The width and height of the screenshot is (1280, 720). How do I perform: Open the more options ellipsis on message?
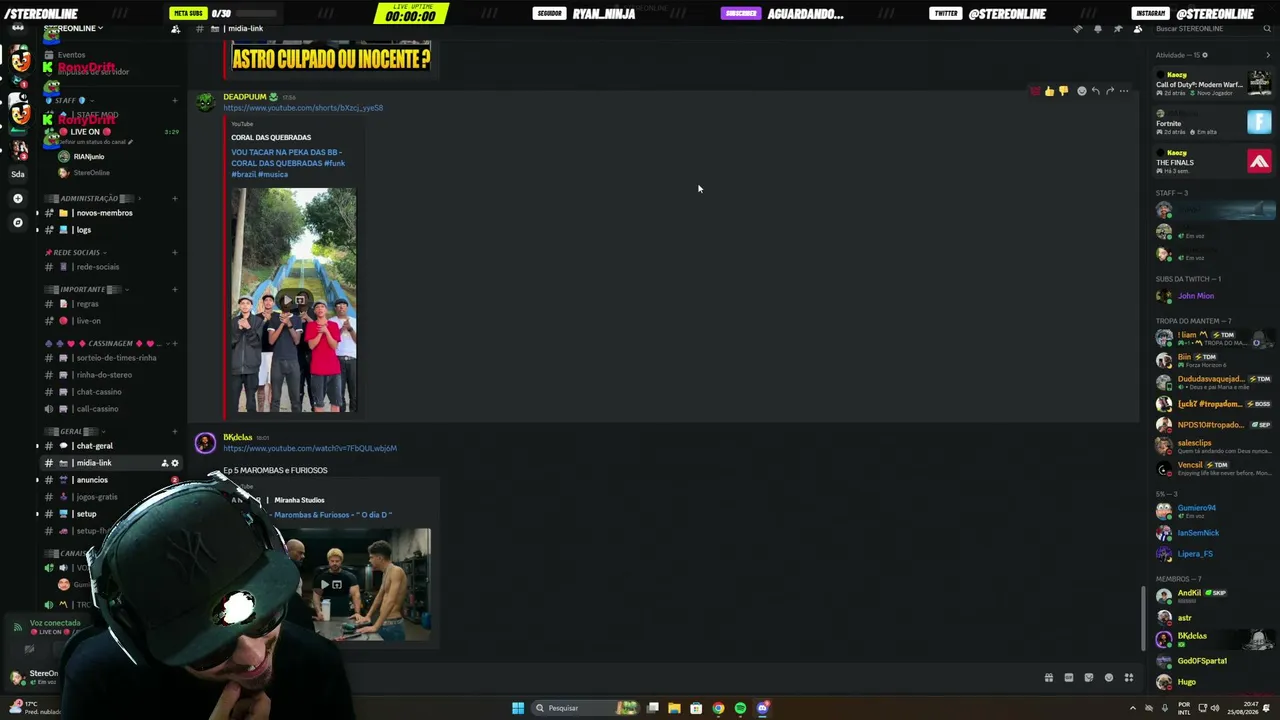1124,91
